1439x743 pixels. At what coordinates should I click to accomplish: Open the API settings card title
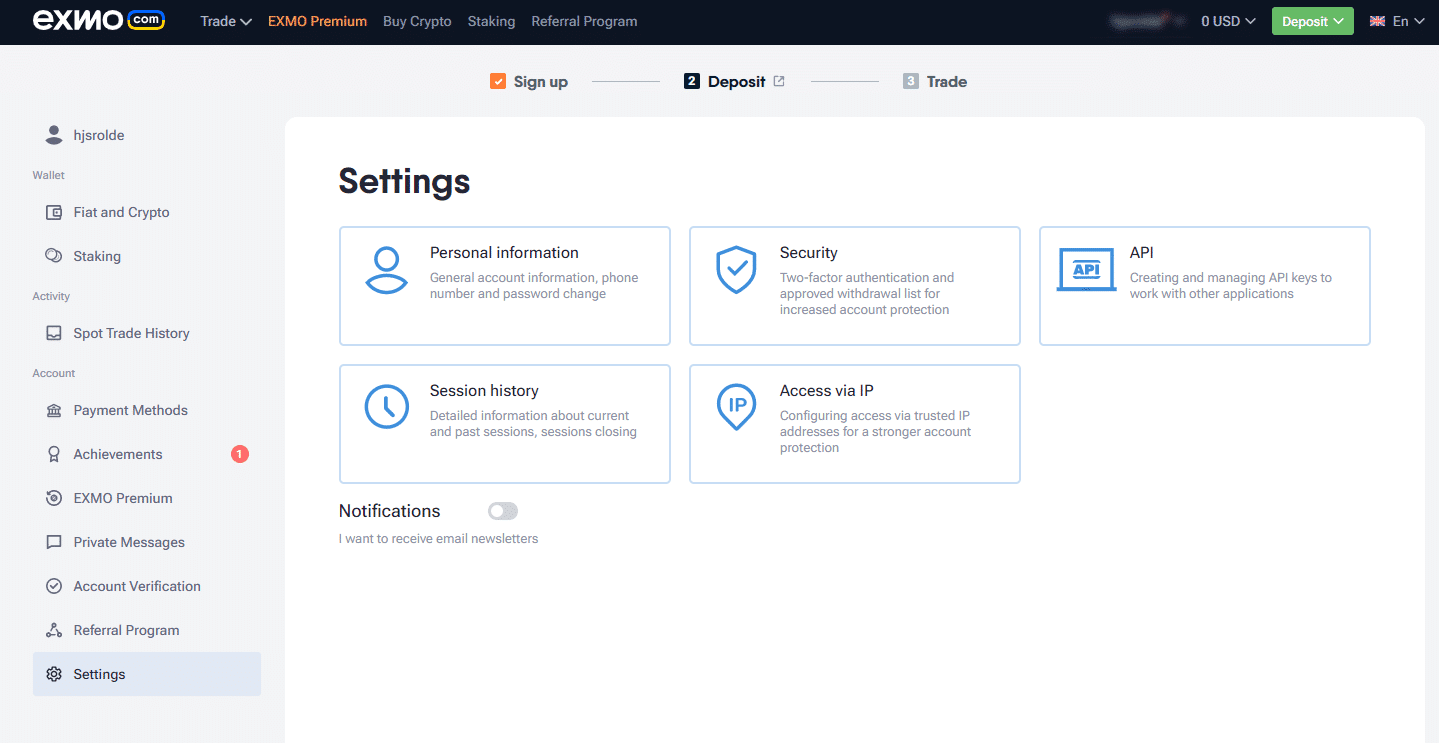[x=1141, y=253]
